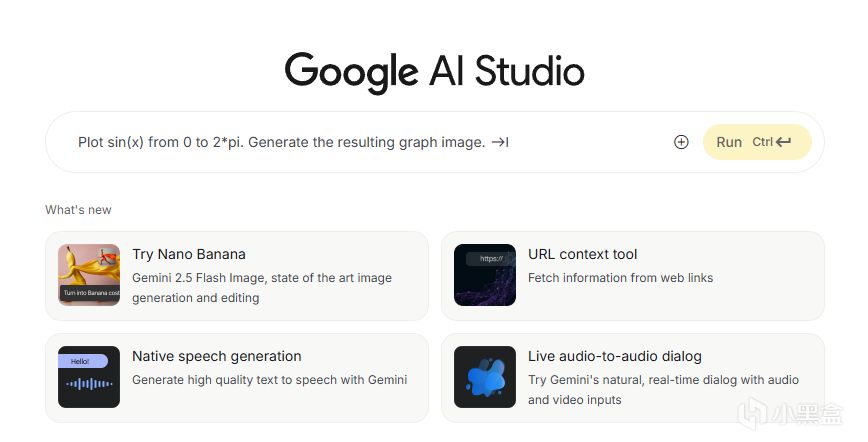
Task: Select the URL context tool heading
Action: 582,254
